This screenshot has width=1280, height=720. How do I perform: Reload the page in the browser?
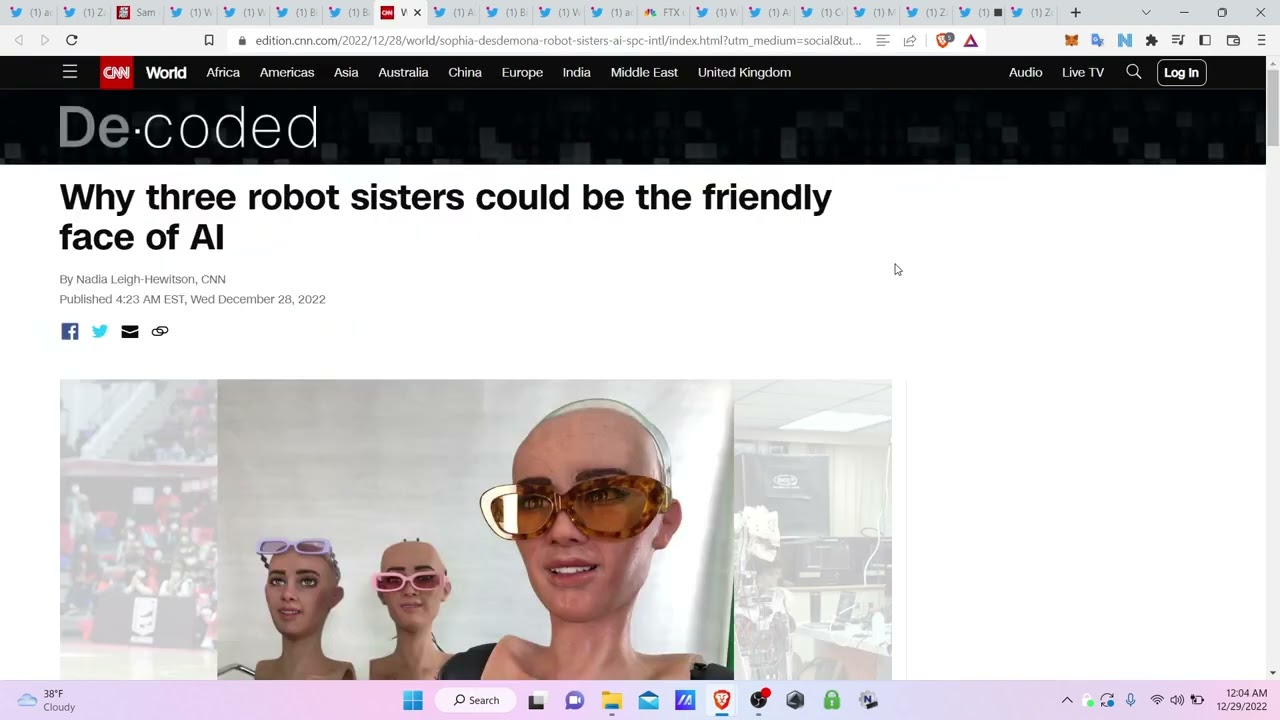point(71,40)
